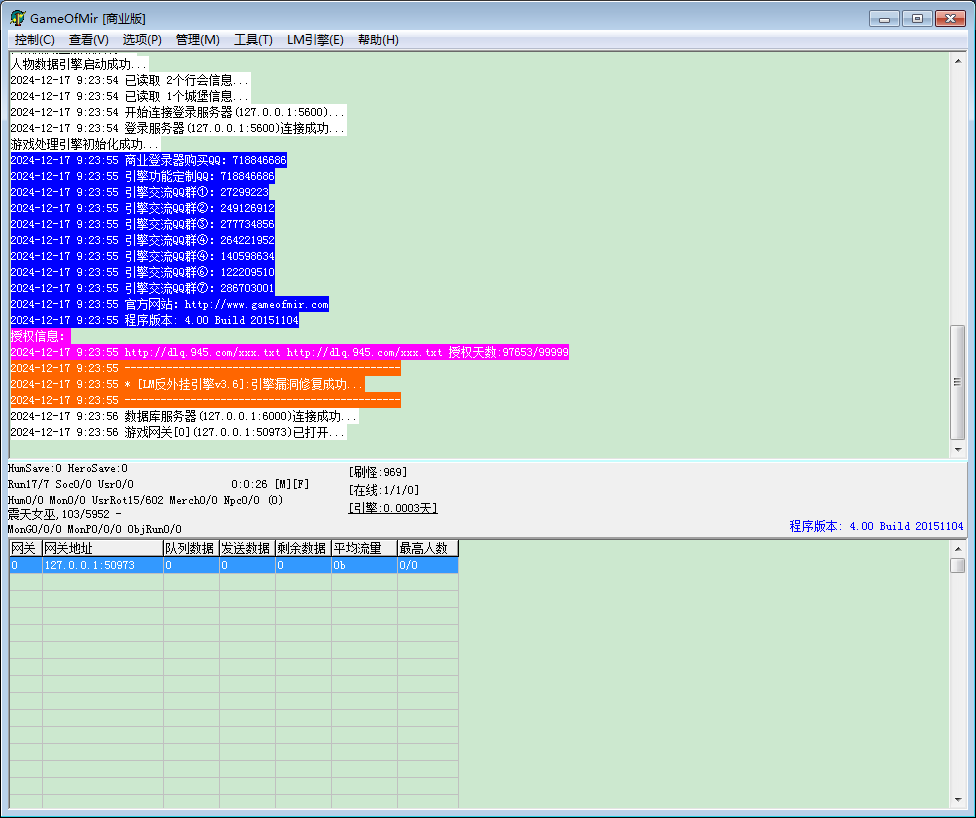Open the 工具(T) menu

pos(253,40)
